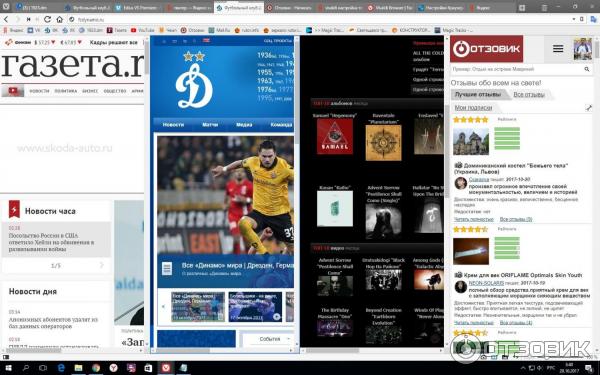Screen dimensions: 600x375
Task: Click the Otzovik search input field
Action: tap(517, 69)
